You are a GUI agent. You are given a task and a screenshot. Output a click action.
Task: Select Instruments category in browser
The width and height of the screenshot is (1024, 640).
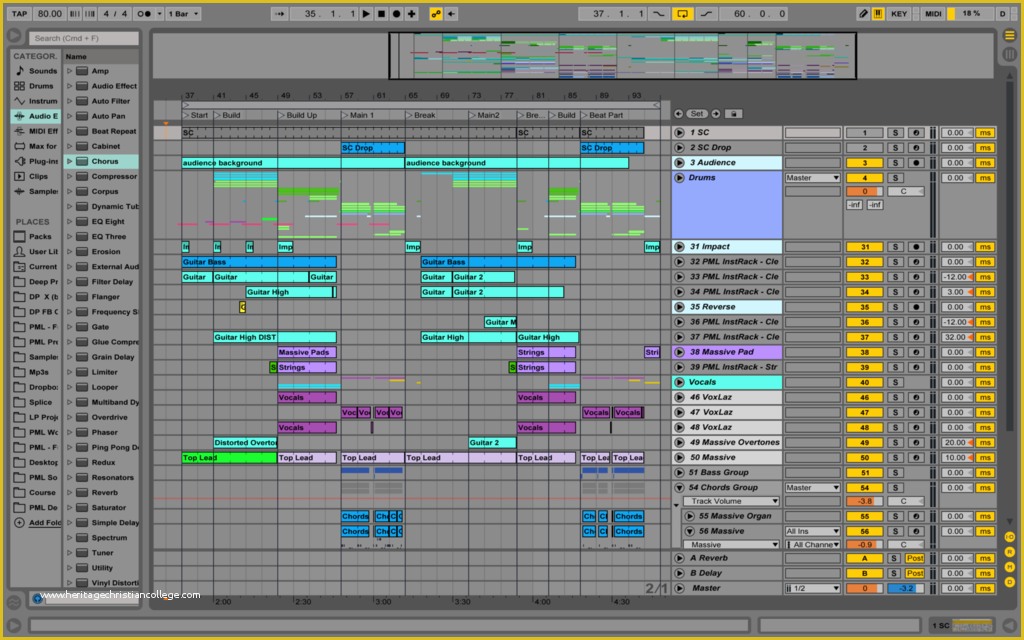(x=37, y=101)
